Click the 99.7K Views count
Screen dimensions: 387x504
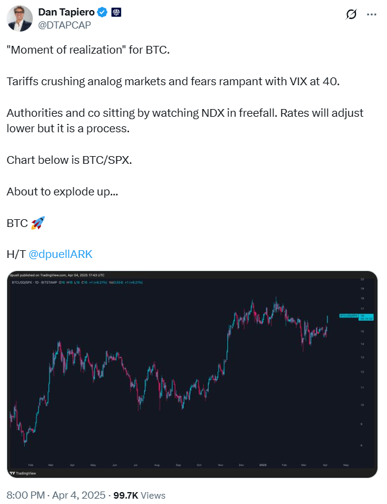click(139, 496)
